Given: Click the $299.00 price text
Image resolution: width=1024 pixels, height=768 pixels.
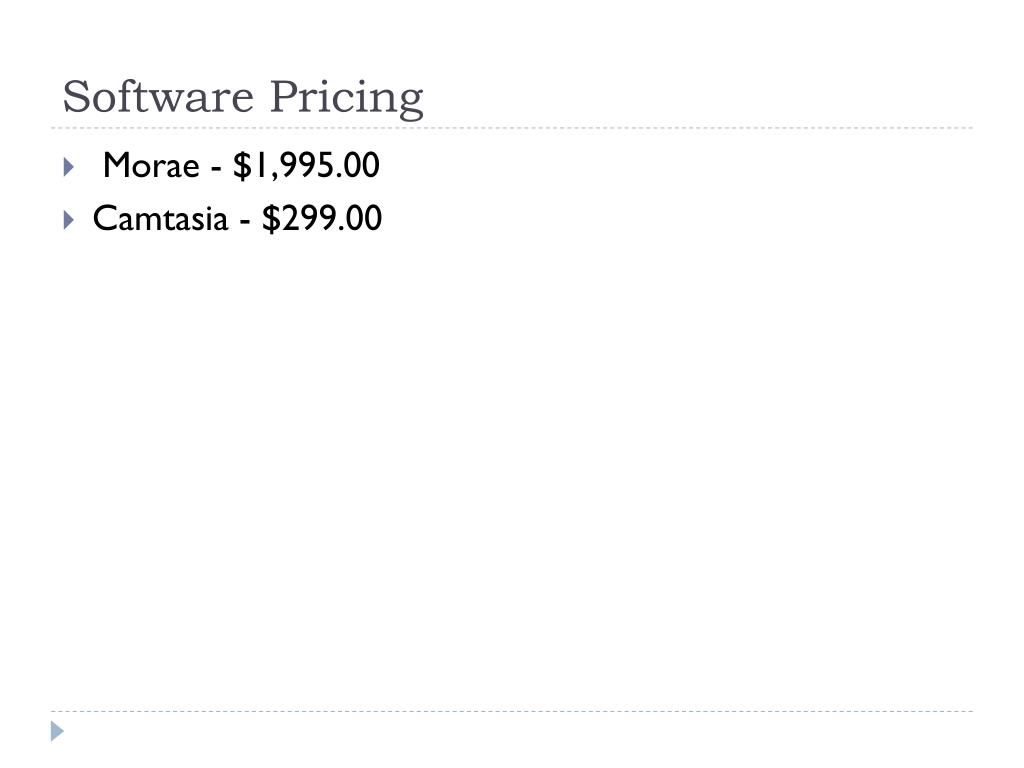Looking at the screenshot, I should (322, 218).
